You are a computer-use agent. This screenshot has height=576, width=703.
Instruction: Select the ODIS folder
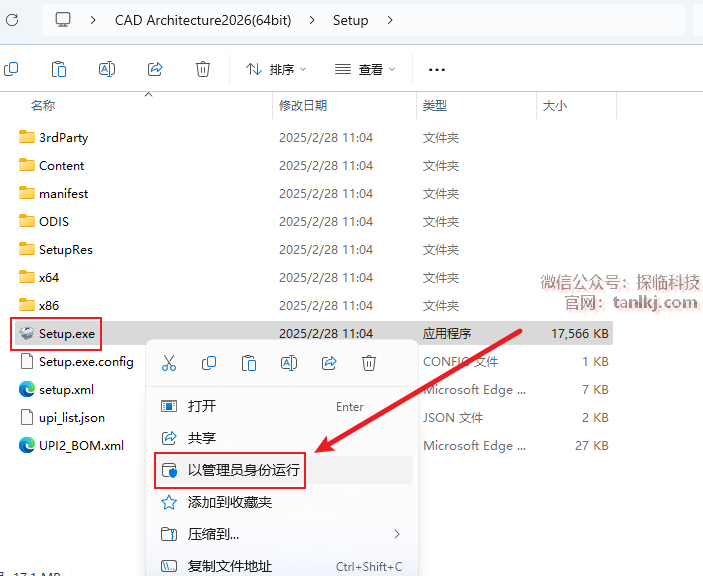coord(44,221)
